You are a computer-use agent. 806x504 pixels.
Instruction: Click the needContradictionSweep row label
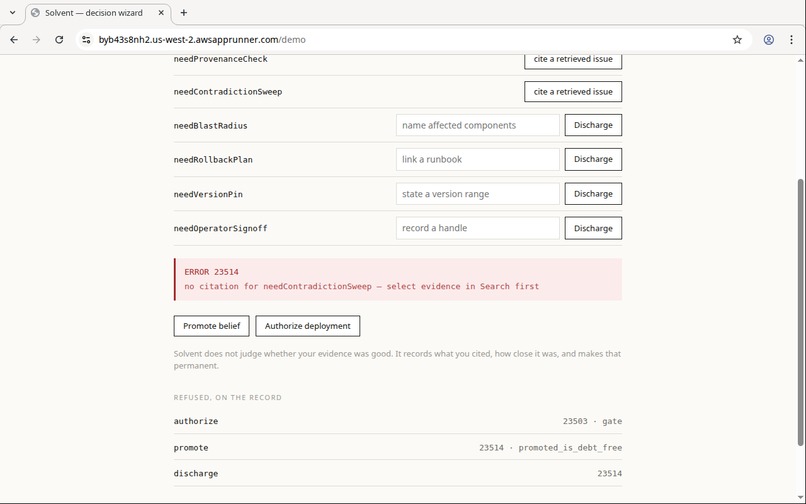pos(228,92)
